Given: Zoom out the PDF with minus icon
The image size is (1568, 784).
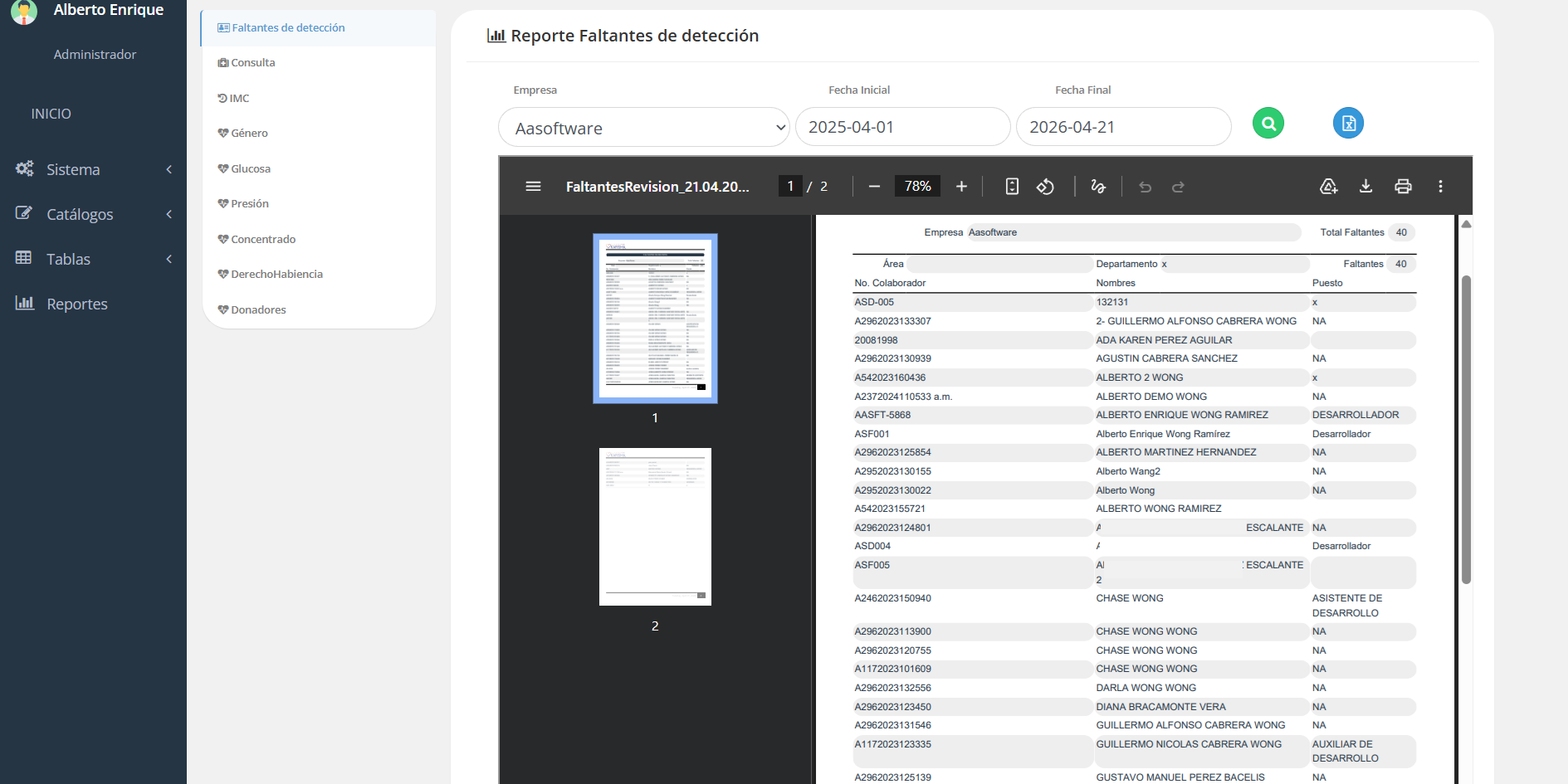Looking at the screenshot, I should click(874, 187).
